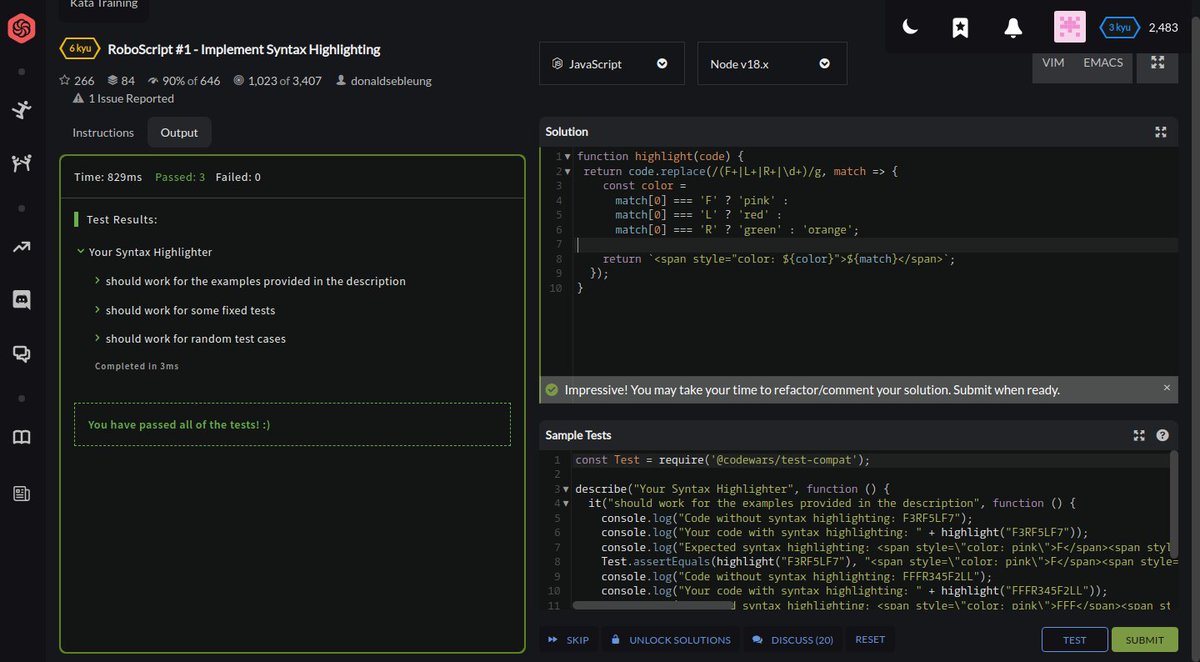Switch to the Instructions tab
1200x662 pixels.
coord(103,132)
